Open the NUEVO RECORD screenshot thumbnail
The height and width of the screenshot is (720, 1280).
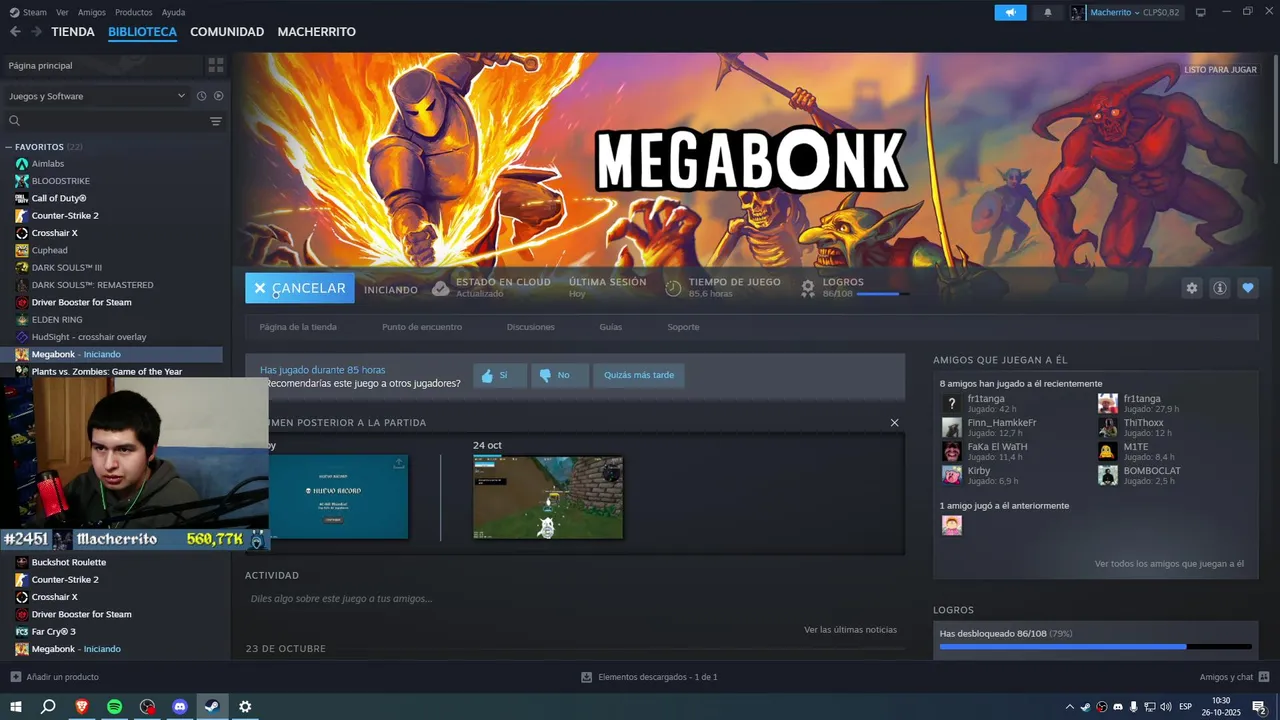pyautogui.click(x=338, y=497)
